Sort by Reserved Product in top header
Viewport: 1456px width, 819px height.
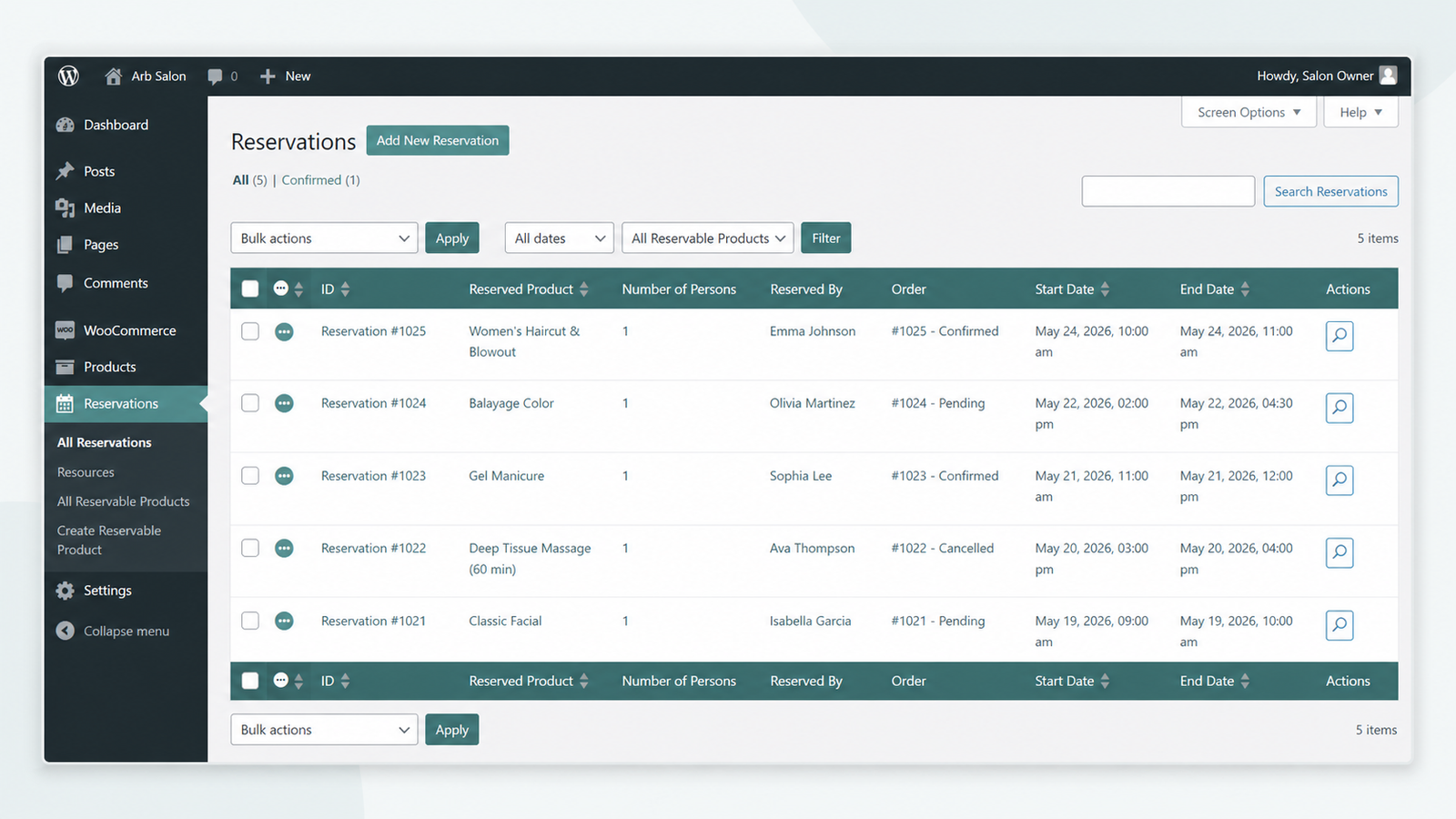[529, 289]
